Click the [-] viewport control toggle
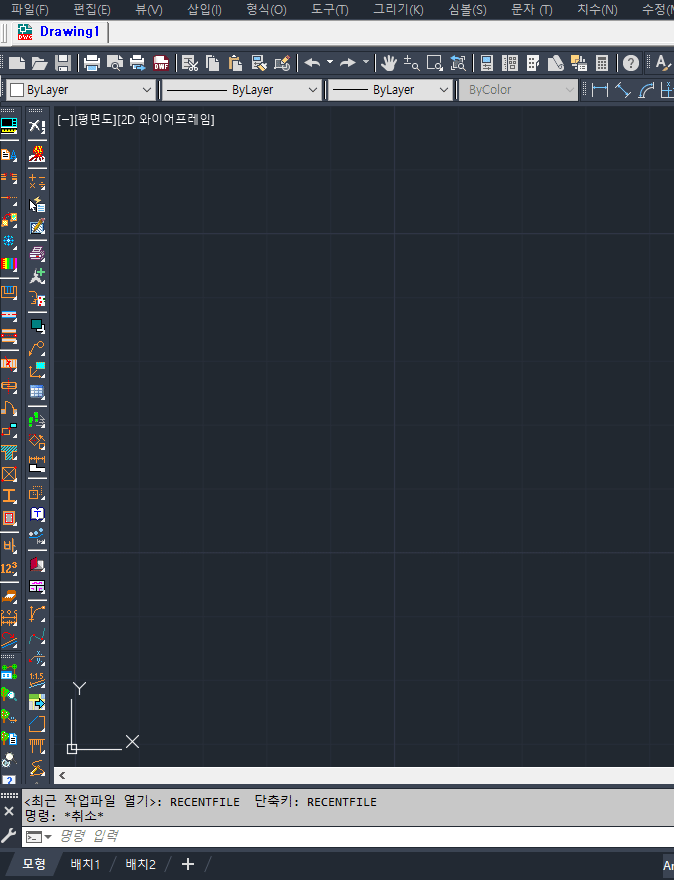This screenshot has height=880, width=674. pos(64,120)
